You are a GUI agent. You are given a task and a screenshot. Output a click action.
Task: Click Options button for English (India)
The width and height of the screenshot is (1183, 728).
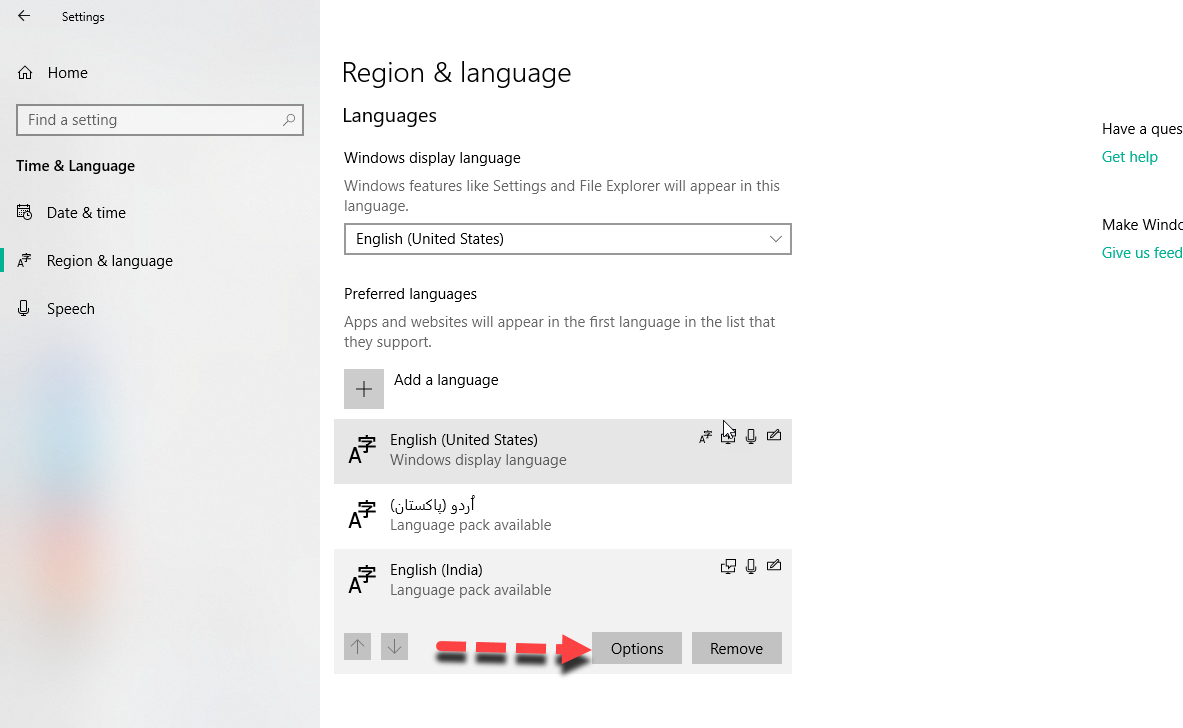click(x=637, y=648)
